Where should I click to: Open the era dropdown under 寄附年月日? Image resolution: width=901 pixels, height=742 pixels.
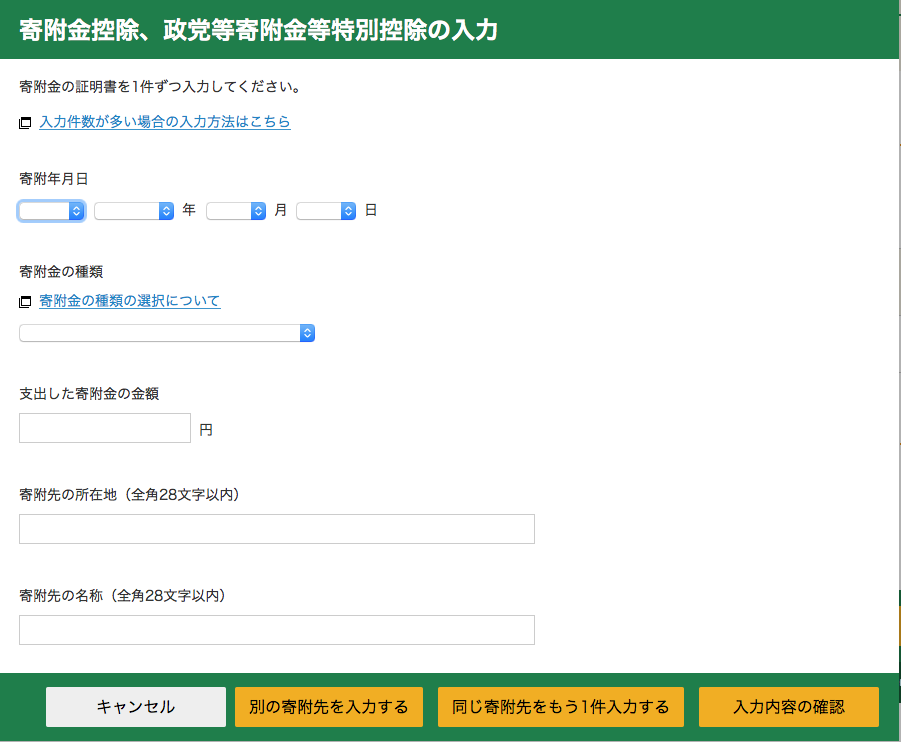coord(51,211)
